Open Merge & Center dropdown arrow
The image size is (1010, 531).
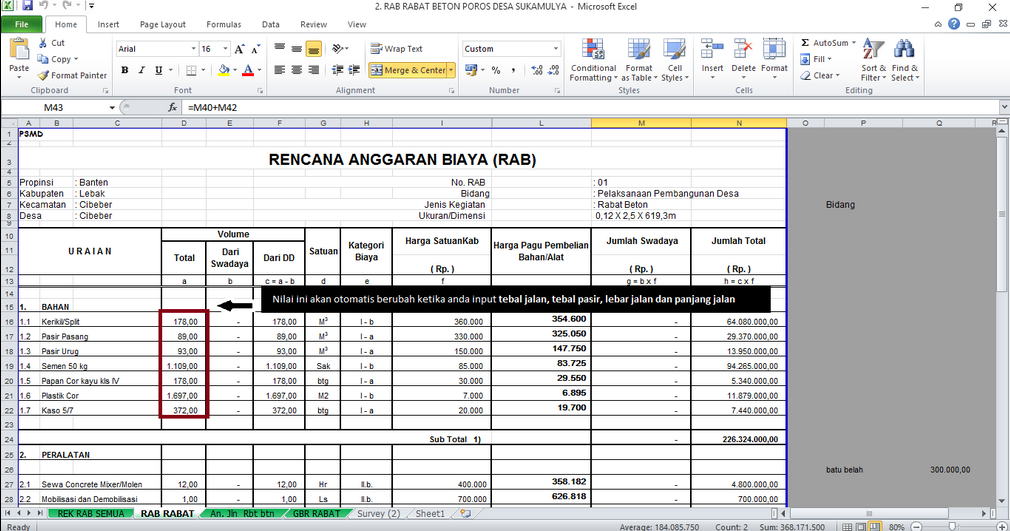pos(452,70)
